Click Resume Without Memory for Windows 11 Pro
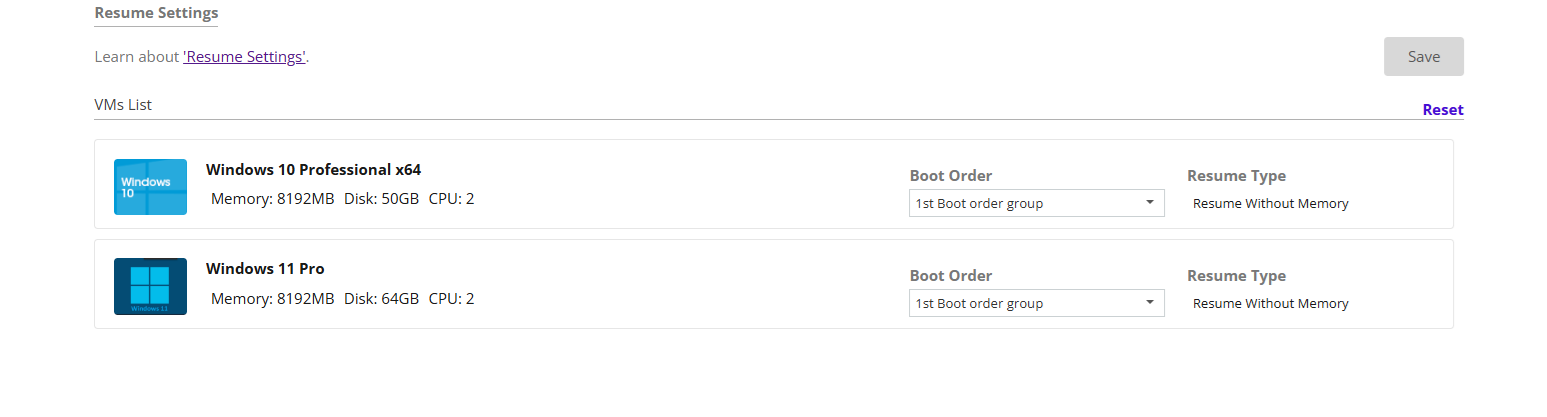Screen dimensions: 1547x417 1270,303
